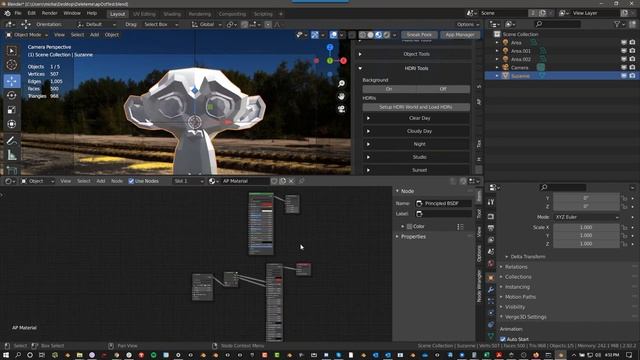
Task: Click the outliner search field
Action: (558, 24)
